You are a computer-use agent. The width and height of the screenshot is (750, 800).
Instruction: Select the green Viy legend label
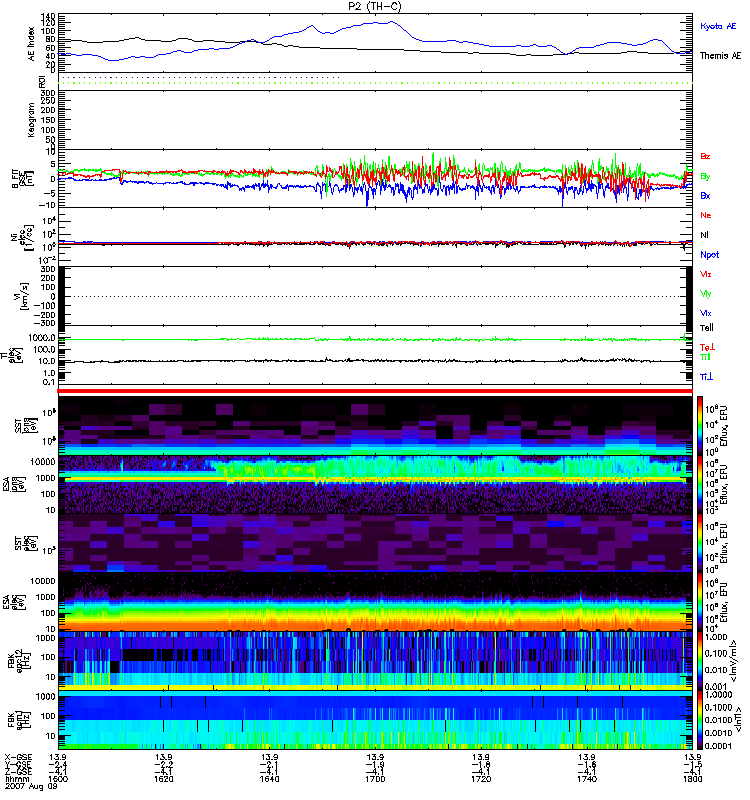706,294
